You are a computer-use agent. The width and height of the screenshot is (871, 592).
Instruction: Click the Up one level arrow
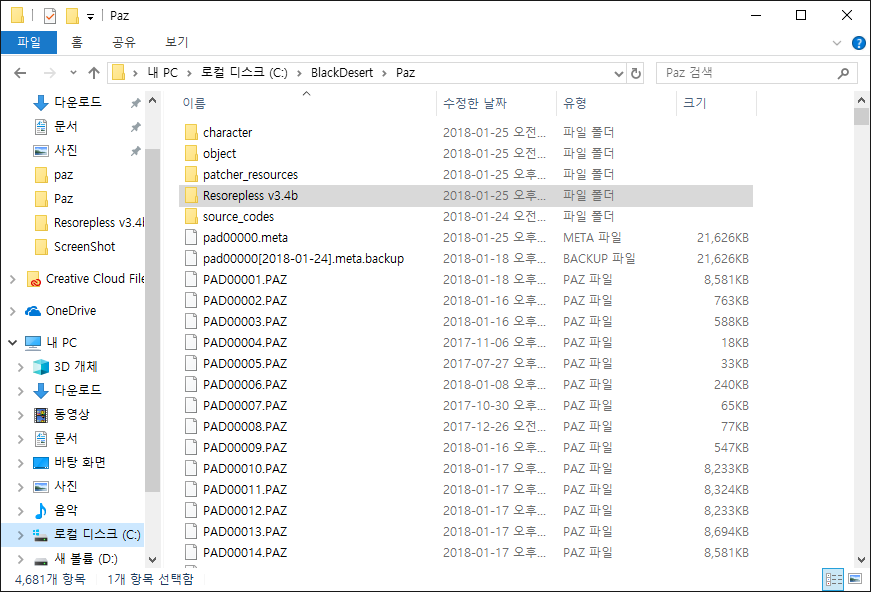94,73
